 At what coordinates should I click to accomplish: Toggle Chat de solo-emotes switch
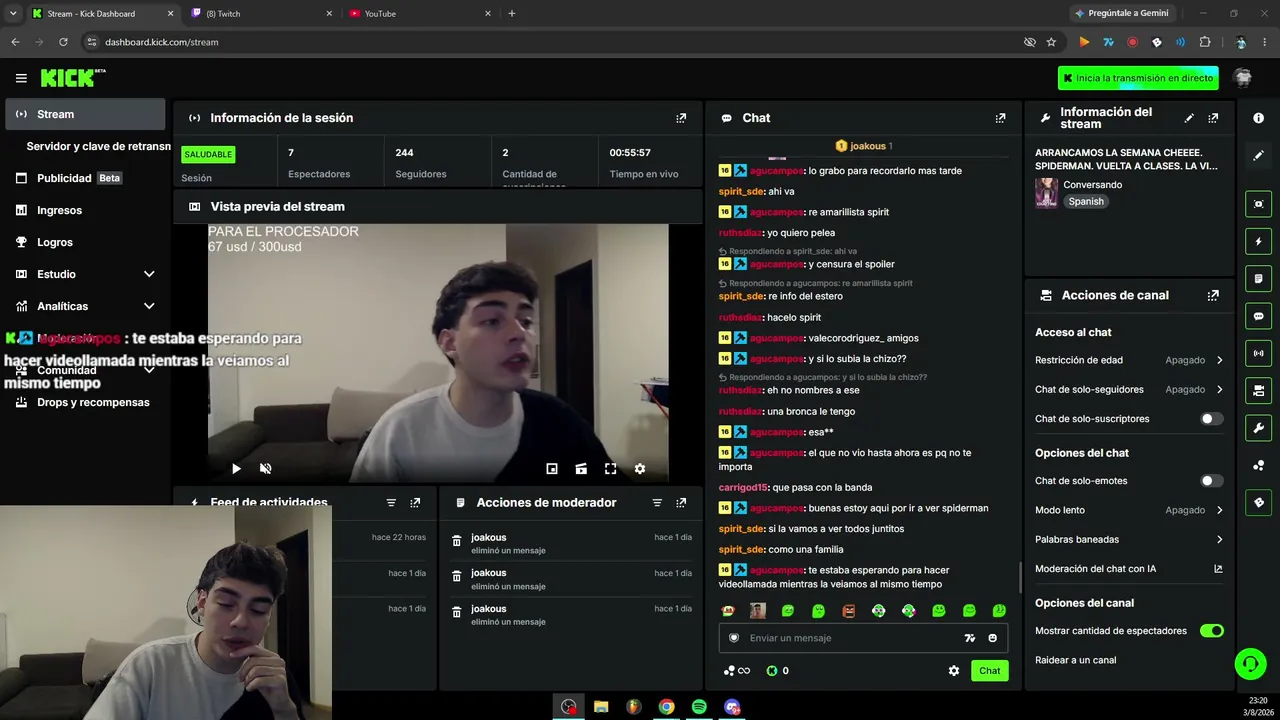(x=1211, y=481)
